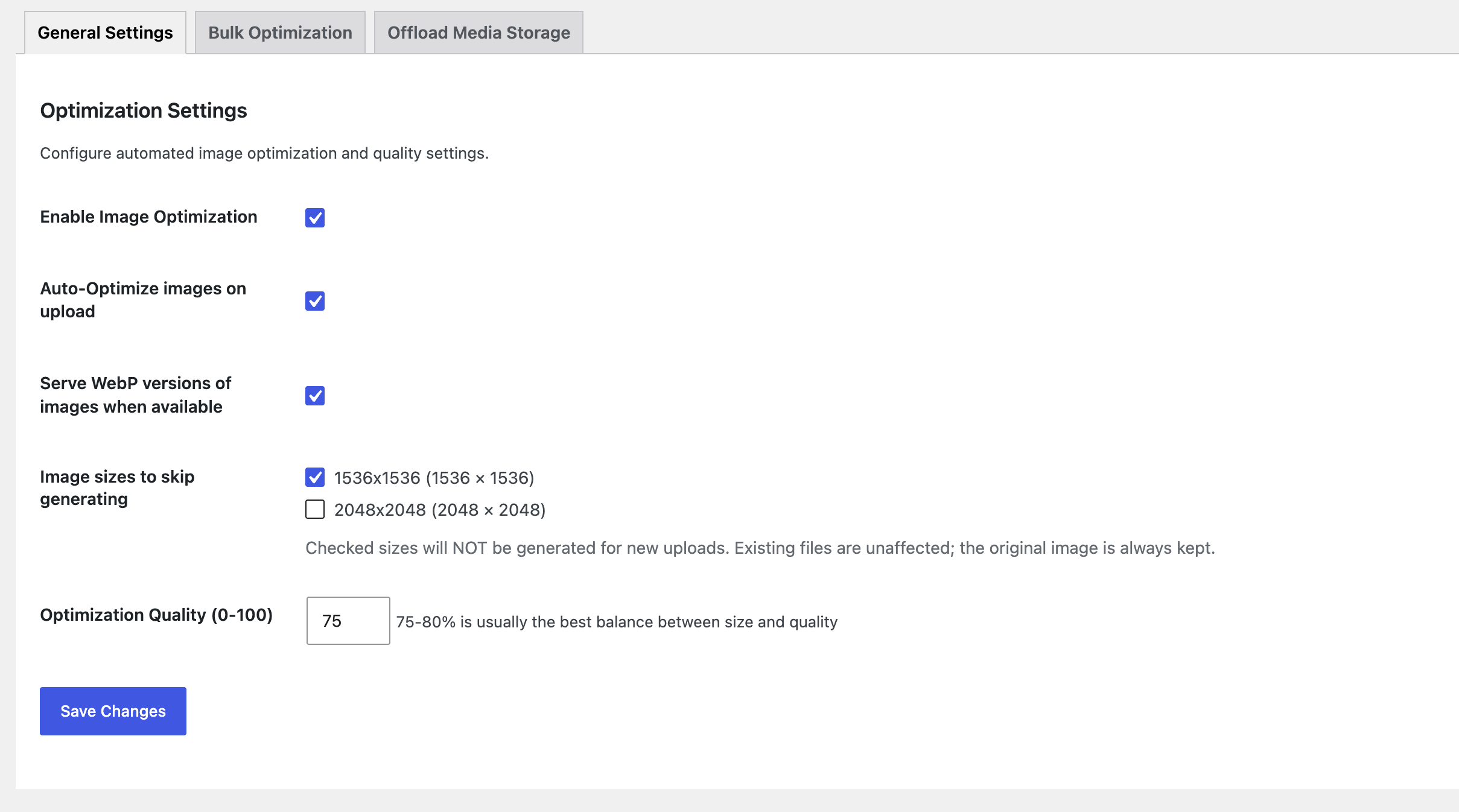Viewport: 1459px width, 812px height.
Task: Click the 'Serve WebP versions of images' label
Action: click(x=136, y=395)
